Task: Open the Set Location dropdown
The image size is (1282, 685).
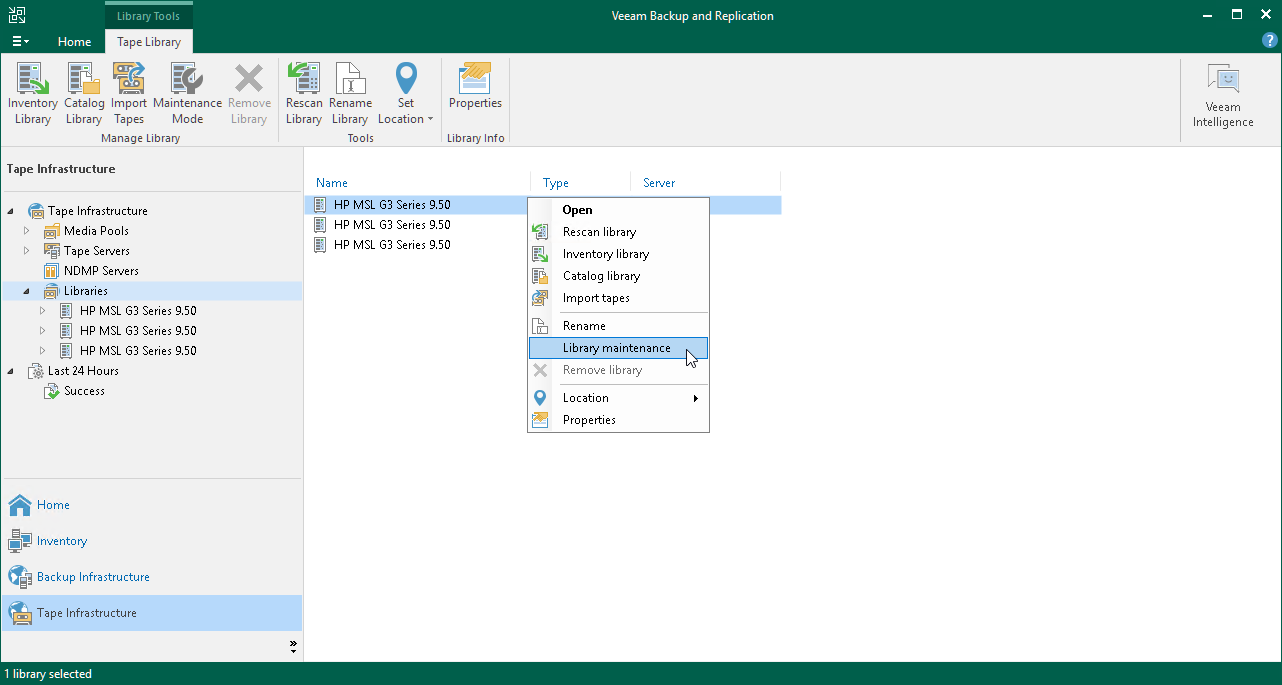Action: [406, 90]
